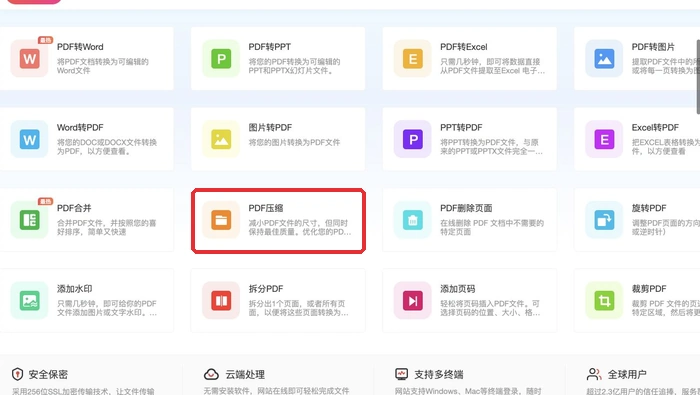Select the 添加水印 title text
This screenshot has width=700, height=395.
pyautogui.click(x=75, y=289)
